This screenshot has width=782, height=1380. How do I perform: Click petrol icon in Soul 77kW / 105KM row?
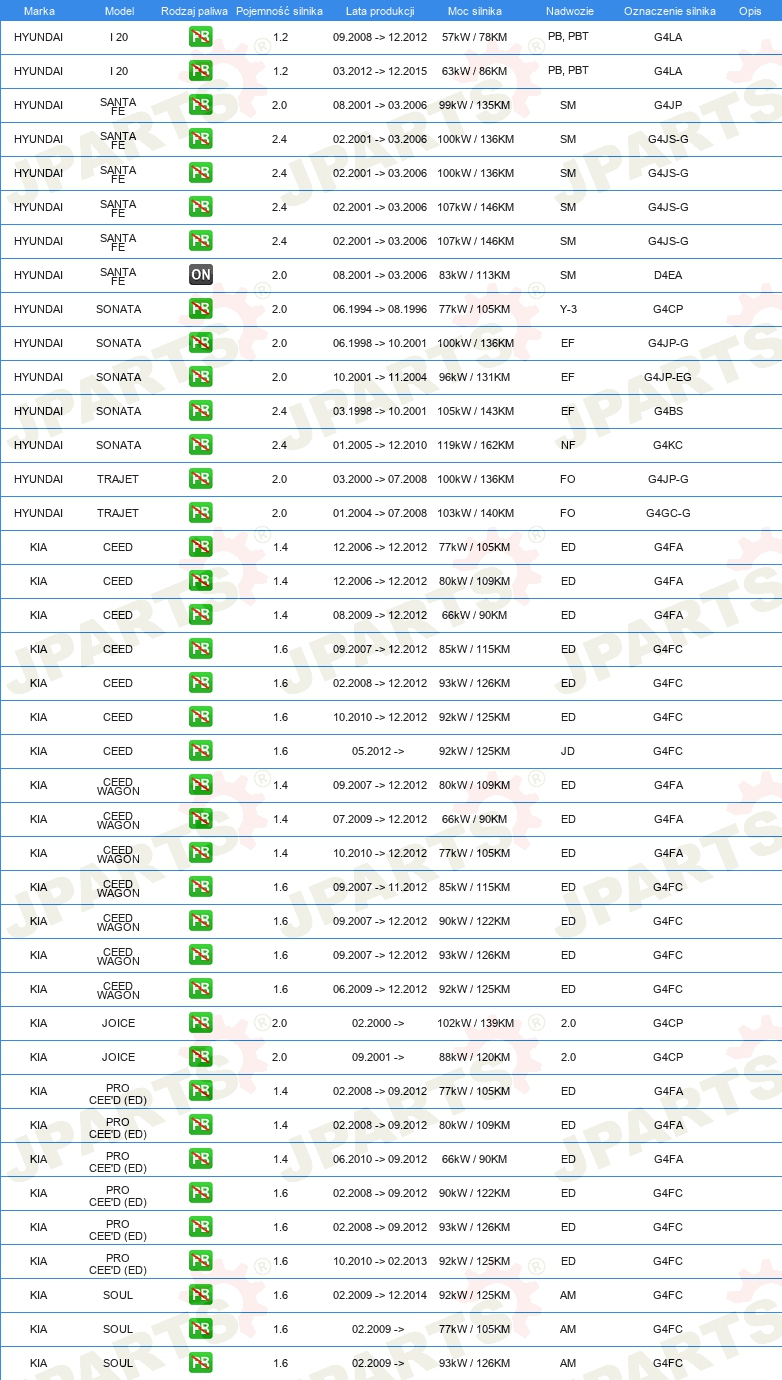[x=201, y=1329]
